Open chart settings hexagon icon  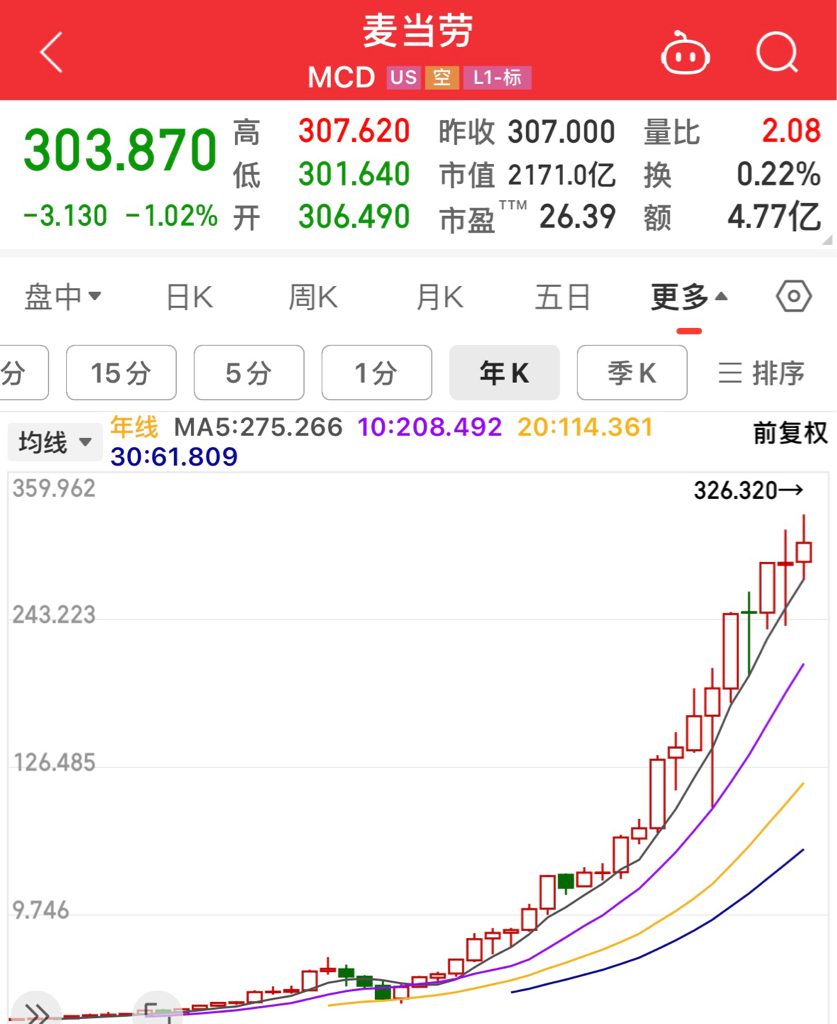[x=794, y=296]
